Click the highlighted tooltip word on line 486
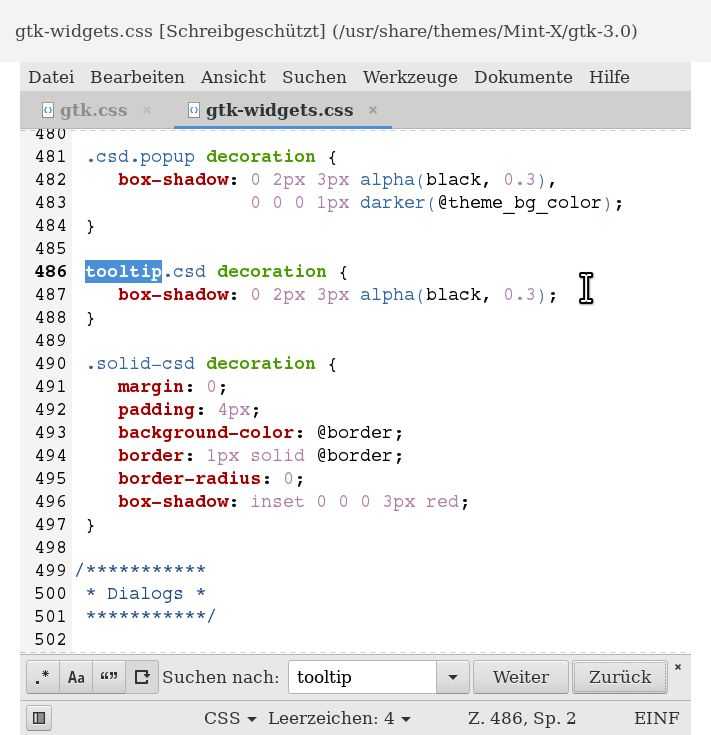 point(123,271)
